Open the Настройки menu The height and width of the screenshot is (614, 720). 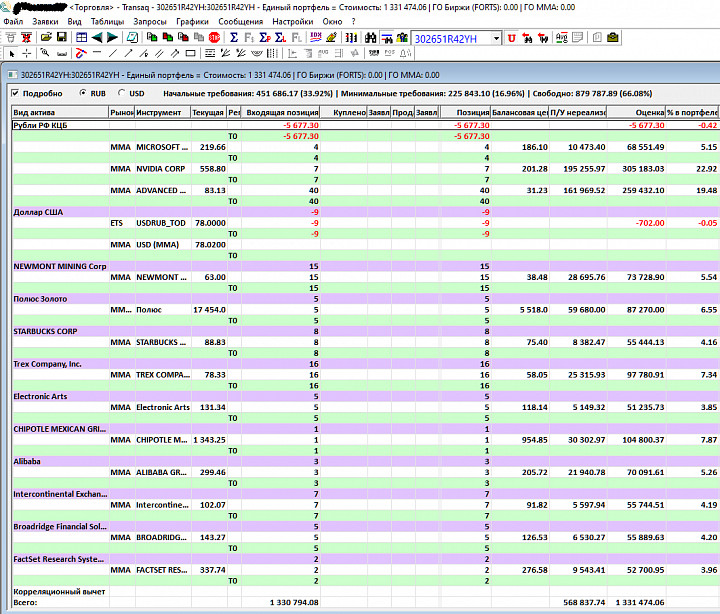[293, 22]
